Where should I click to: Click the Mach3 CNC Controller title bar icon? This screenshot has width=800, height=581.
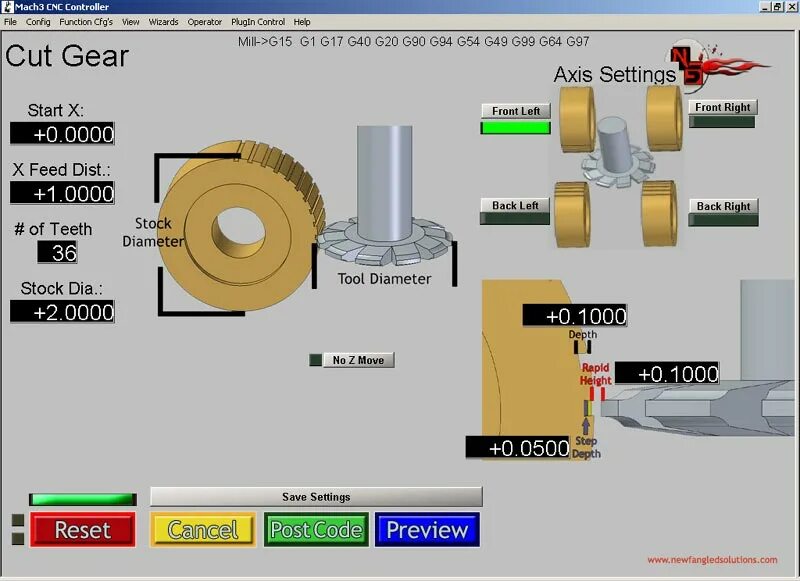tap(8, 7)
